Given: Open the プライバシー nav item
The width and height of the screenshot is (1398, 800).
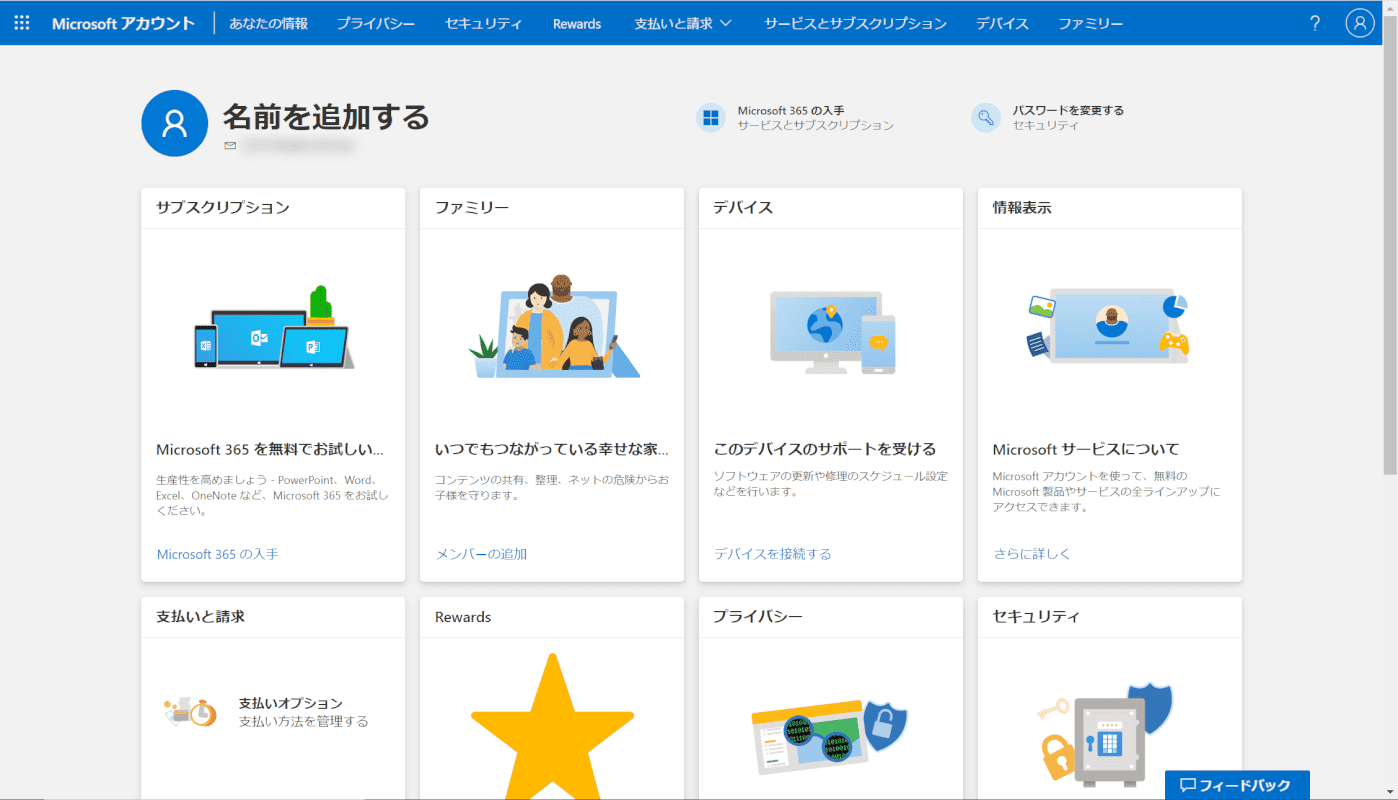Looking at the screenshot, I should (x=376, y=23).
